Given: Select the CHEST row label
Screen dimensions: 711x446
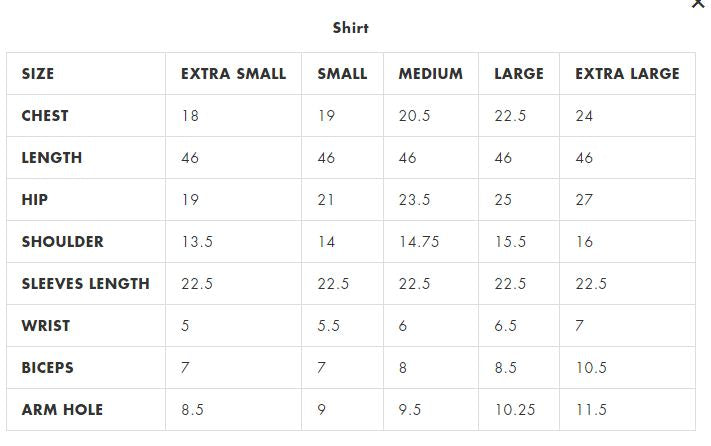Looking at the screenshot, I should [x=45, y=116].
